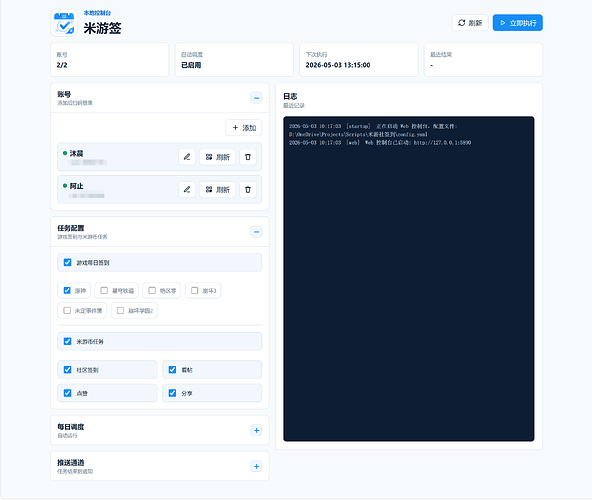Viewport: 592px width, 500px height.
Task: Uncheck the 原神 game checkbox
Action: click(67, 290)
